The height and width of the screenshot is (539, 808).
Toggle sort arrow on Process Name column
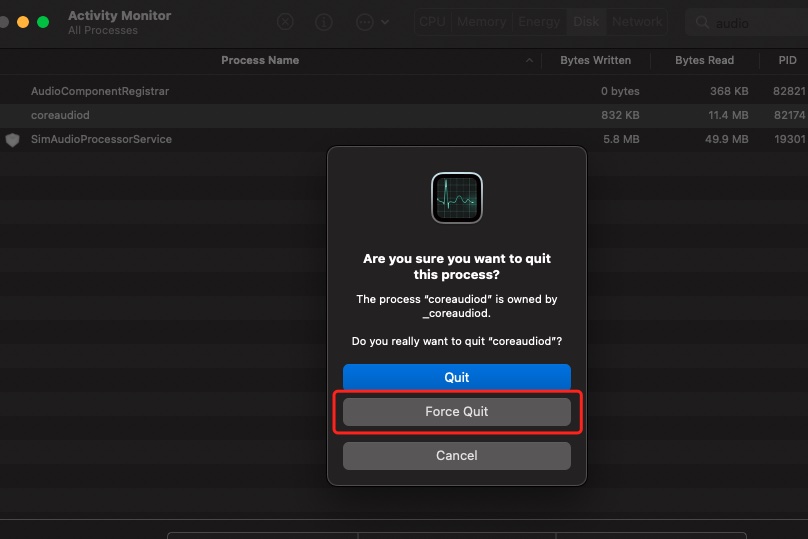click(x=529, y=61)
